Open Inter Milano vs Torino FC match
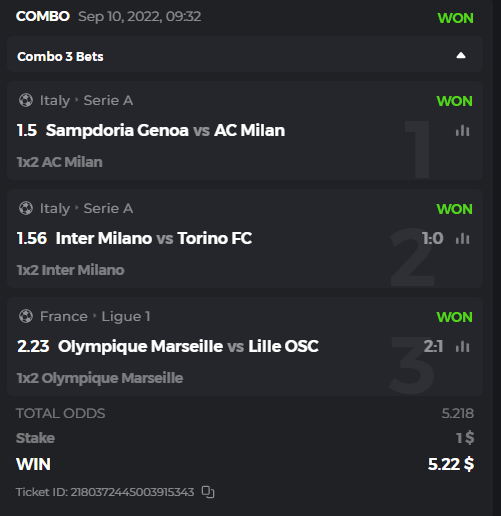 pos(154,238)
